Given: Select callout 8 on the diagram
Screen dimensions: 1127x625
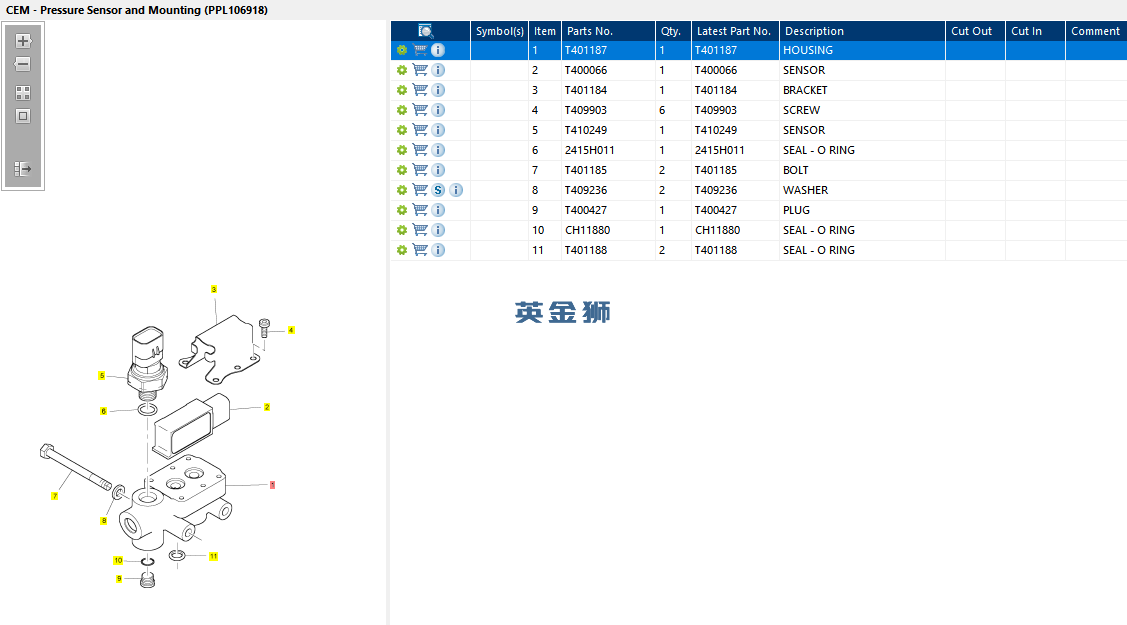Looking at the screenshot, I should (x=104, y=521).
